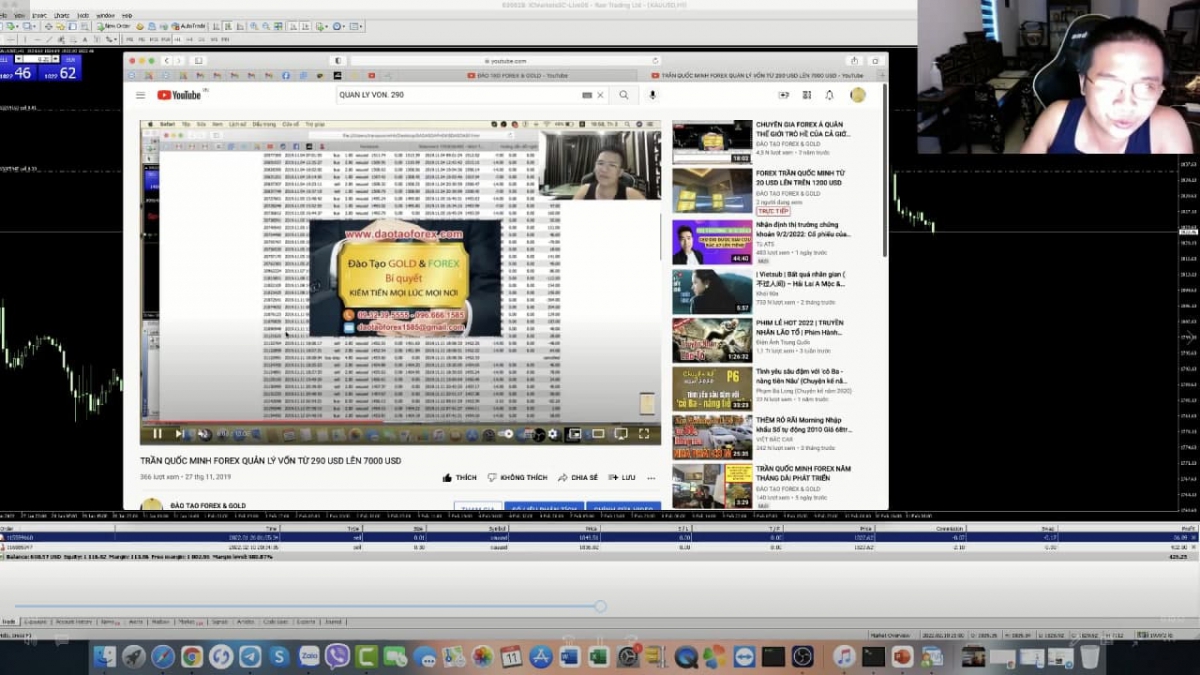
Task: Open Google Chrome from the Dock
Action: (x=192, y=656)
